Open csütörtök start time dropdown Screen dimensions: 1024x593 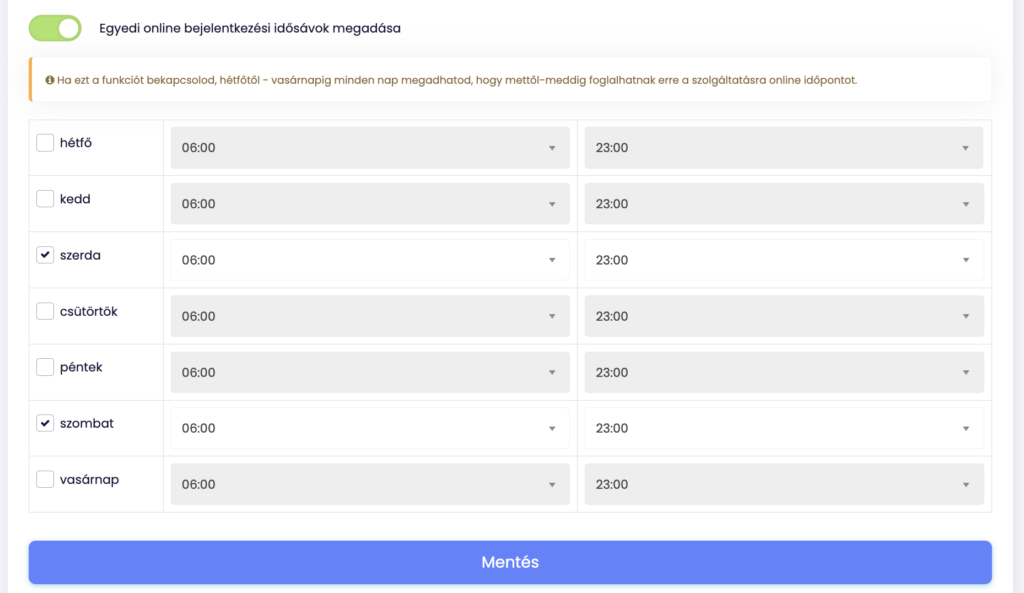coord(370,316)
